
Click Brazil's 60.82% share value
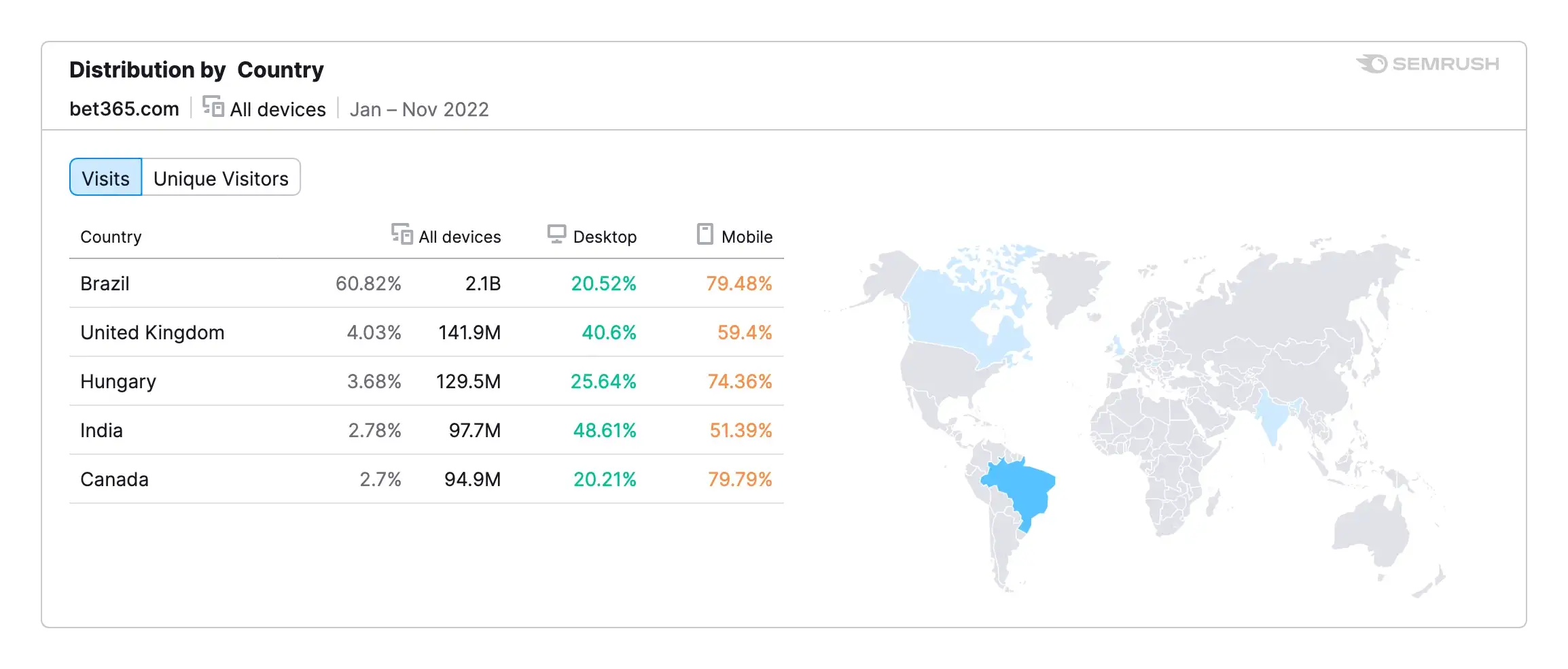pos(368,284)
